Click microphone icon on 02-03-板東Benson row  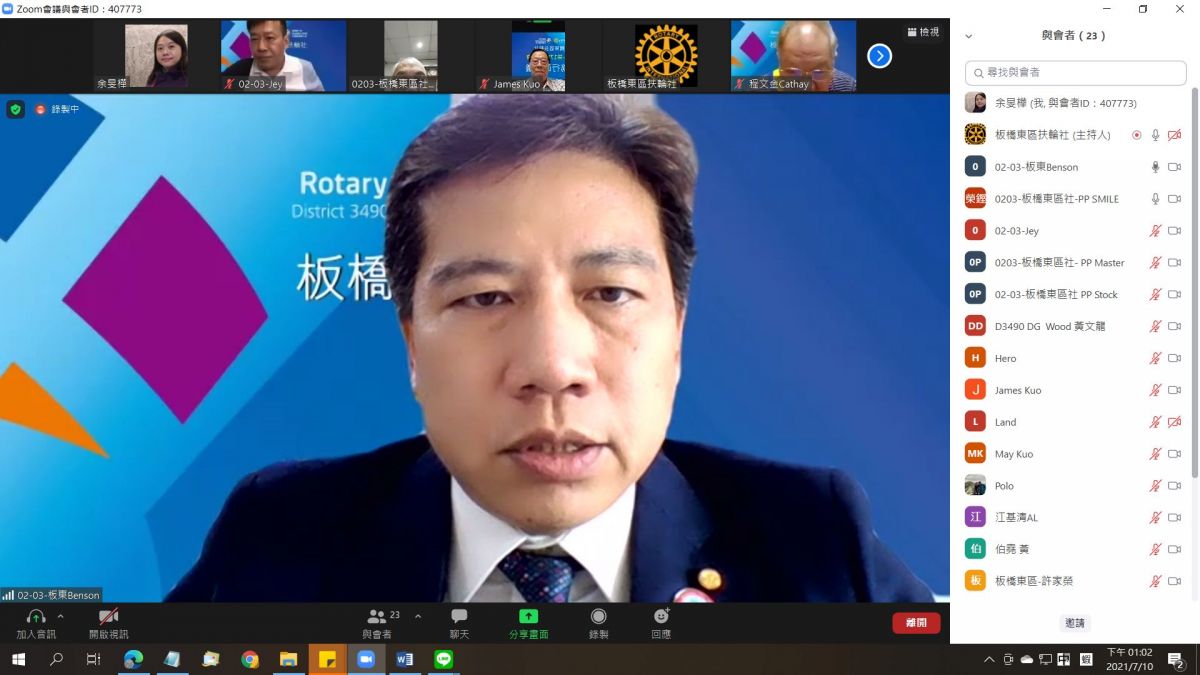pos(1155,167)
